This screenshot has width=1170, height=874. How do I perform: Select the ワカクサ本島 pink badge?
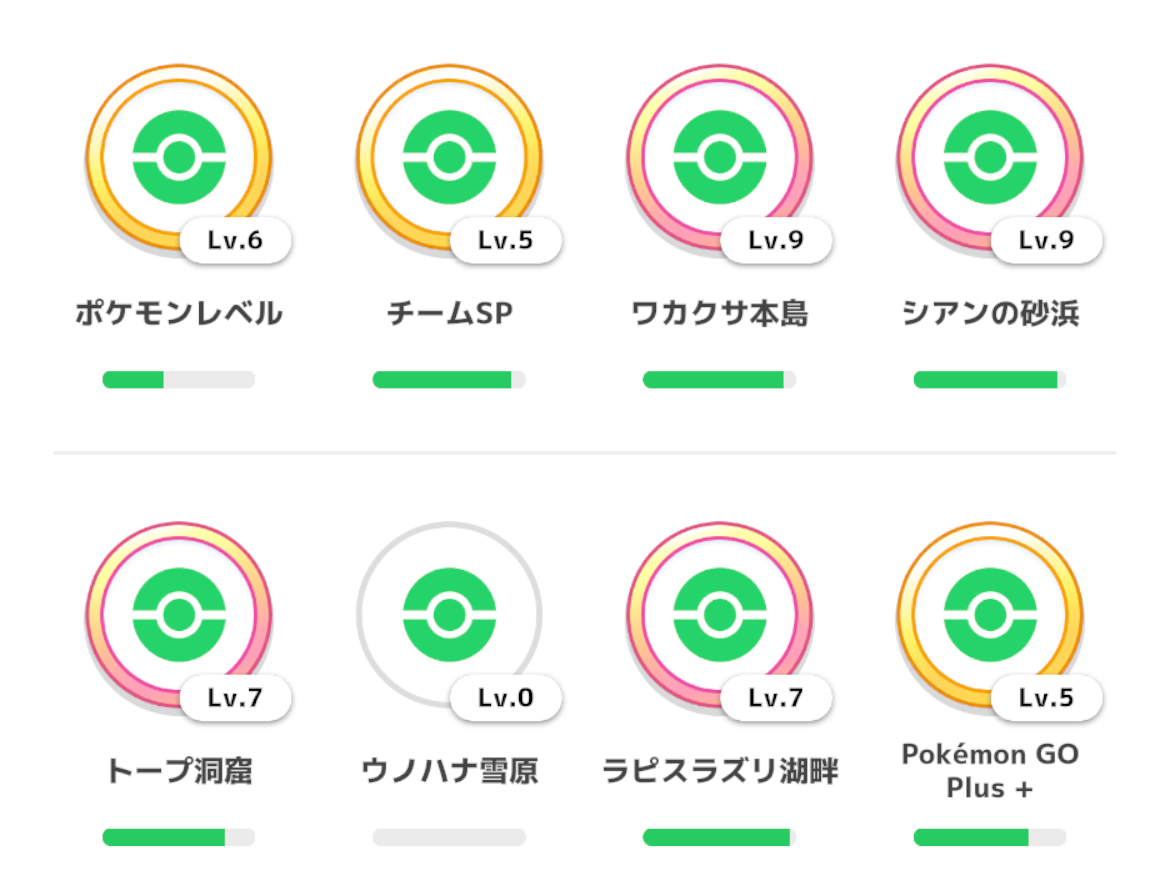pos(720,157)
